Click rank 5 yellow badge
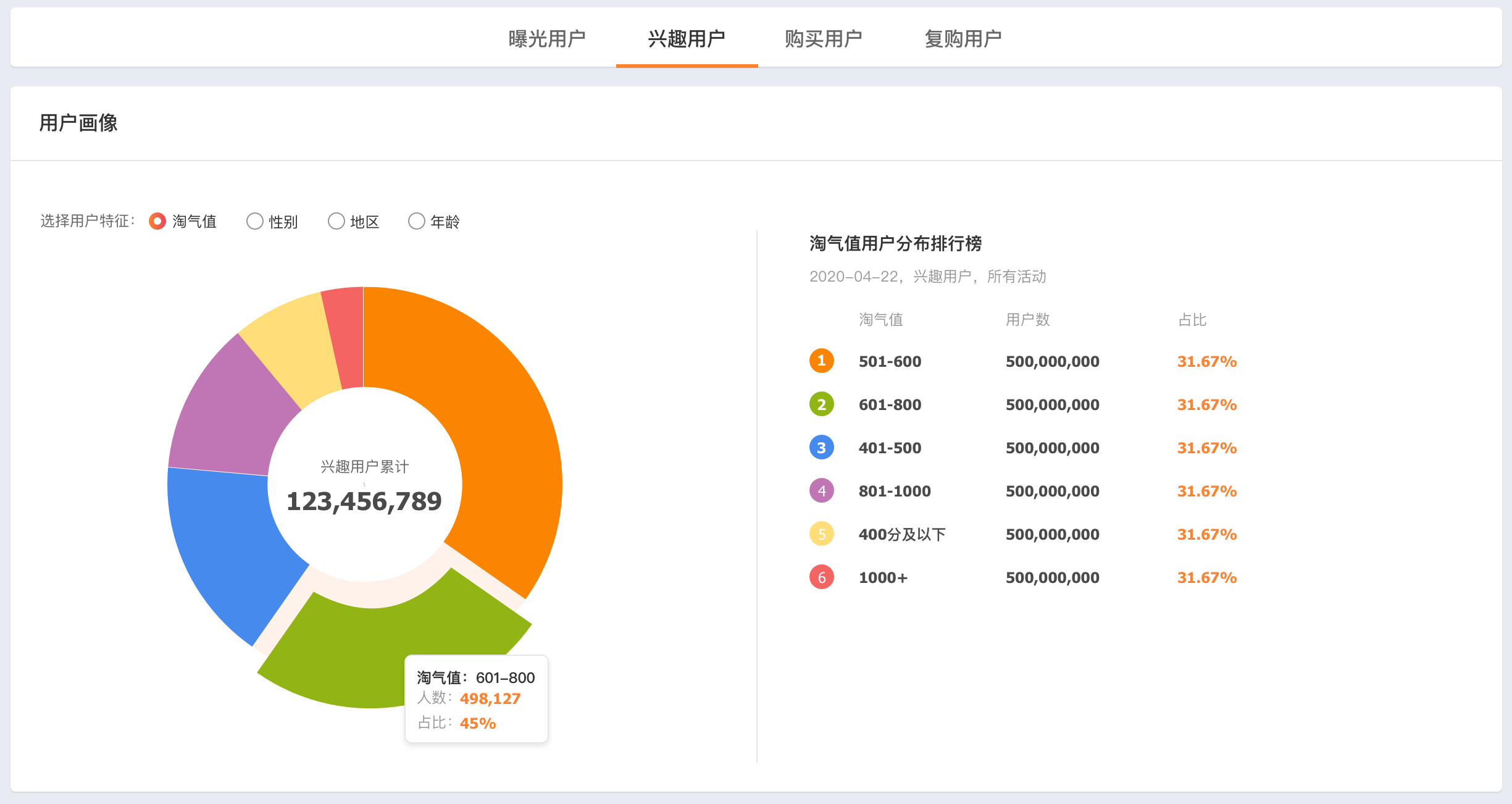Screen dimensions: 1512x804 (822, 534)
